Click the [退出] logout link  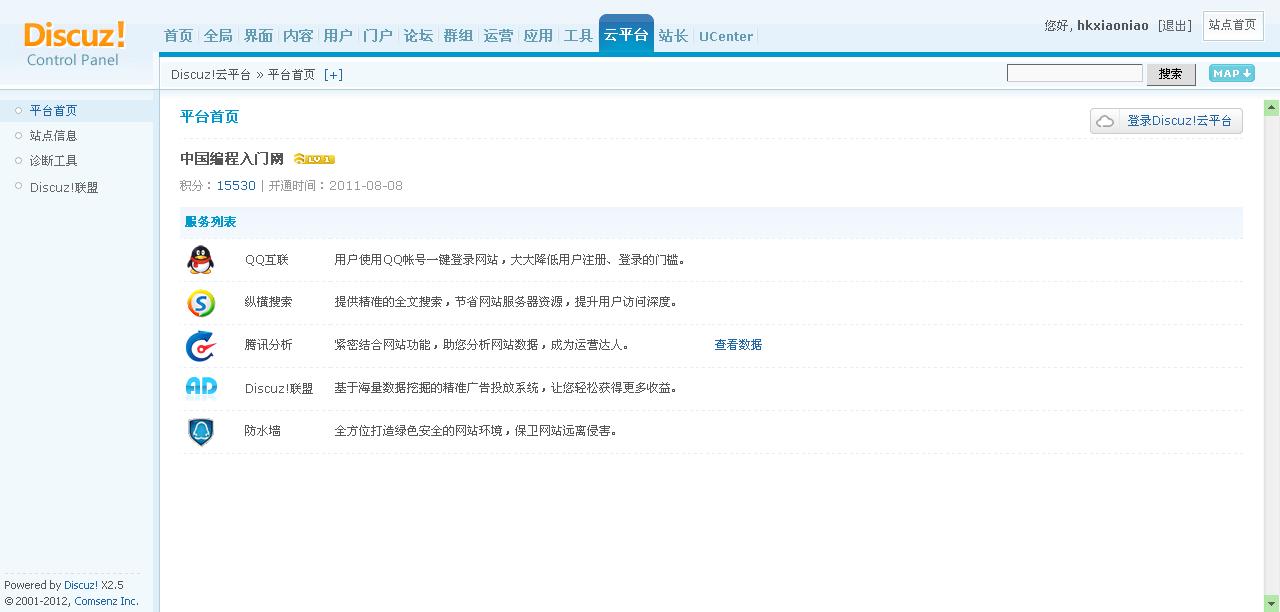[1175, 26]
